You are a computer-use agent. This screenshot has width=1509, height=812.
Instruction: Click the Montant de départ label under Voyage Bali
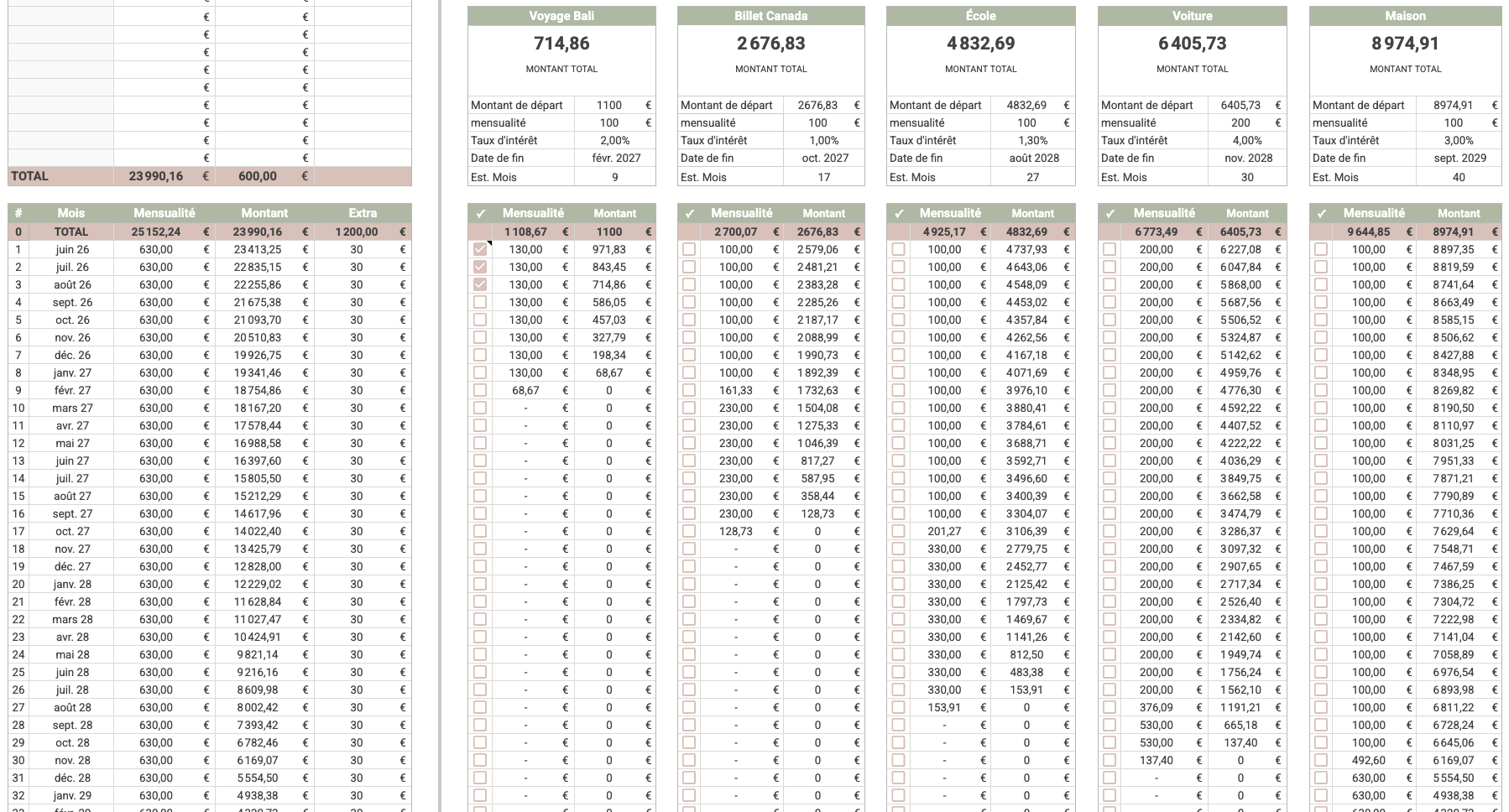click(517, 105)
